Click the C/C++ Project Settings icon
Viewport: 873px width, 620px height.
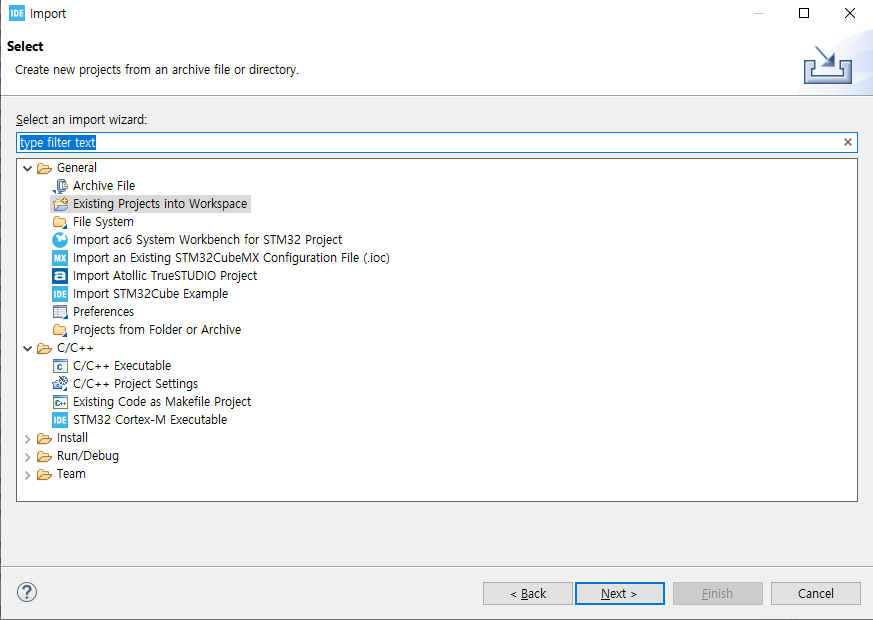click(x=60, y=383)
